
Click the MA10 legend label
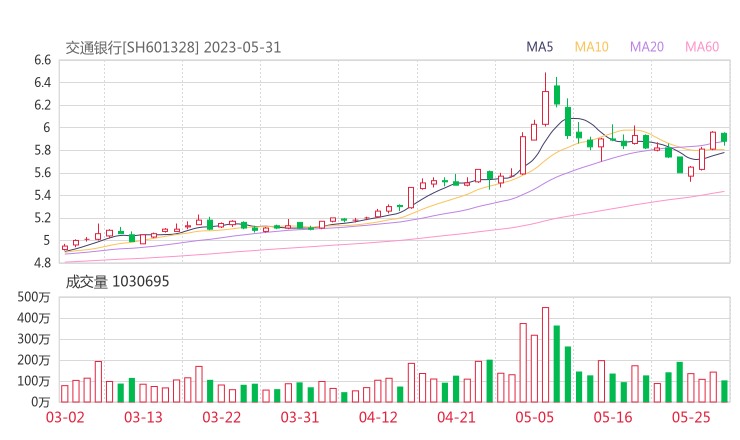(x=591, y=47)
